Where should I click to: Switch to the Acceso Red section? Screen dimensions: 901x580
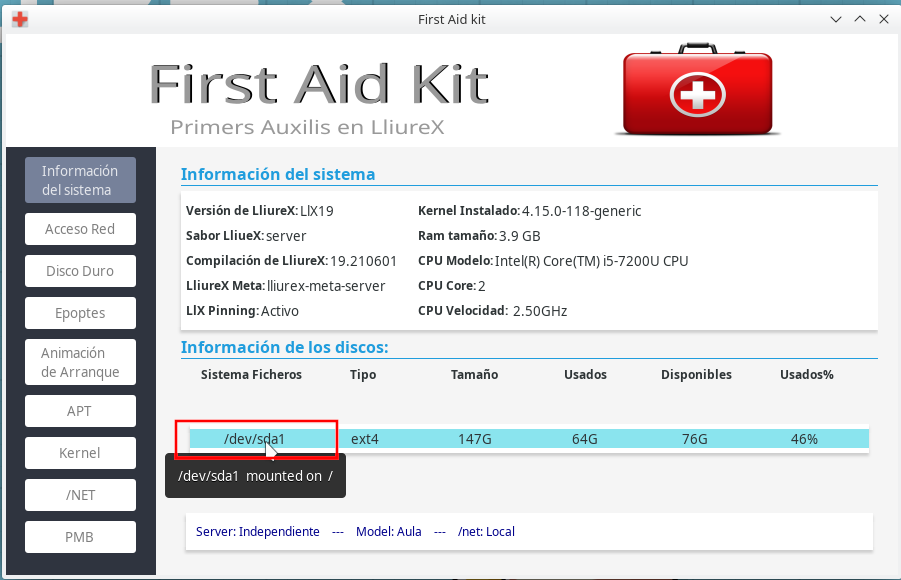[x=80, y=229]
